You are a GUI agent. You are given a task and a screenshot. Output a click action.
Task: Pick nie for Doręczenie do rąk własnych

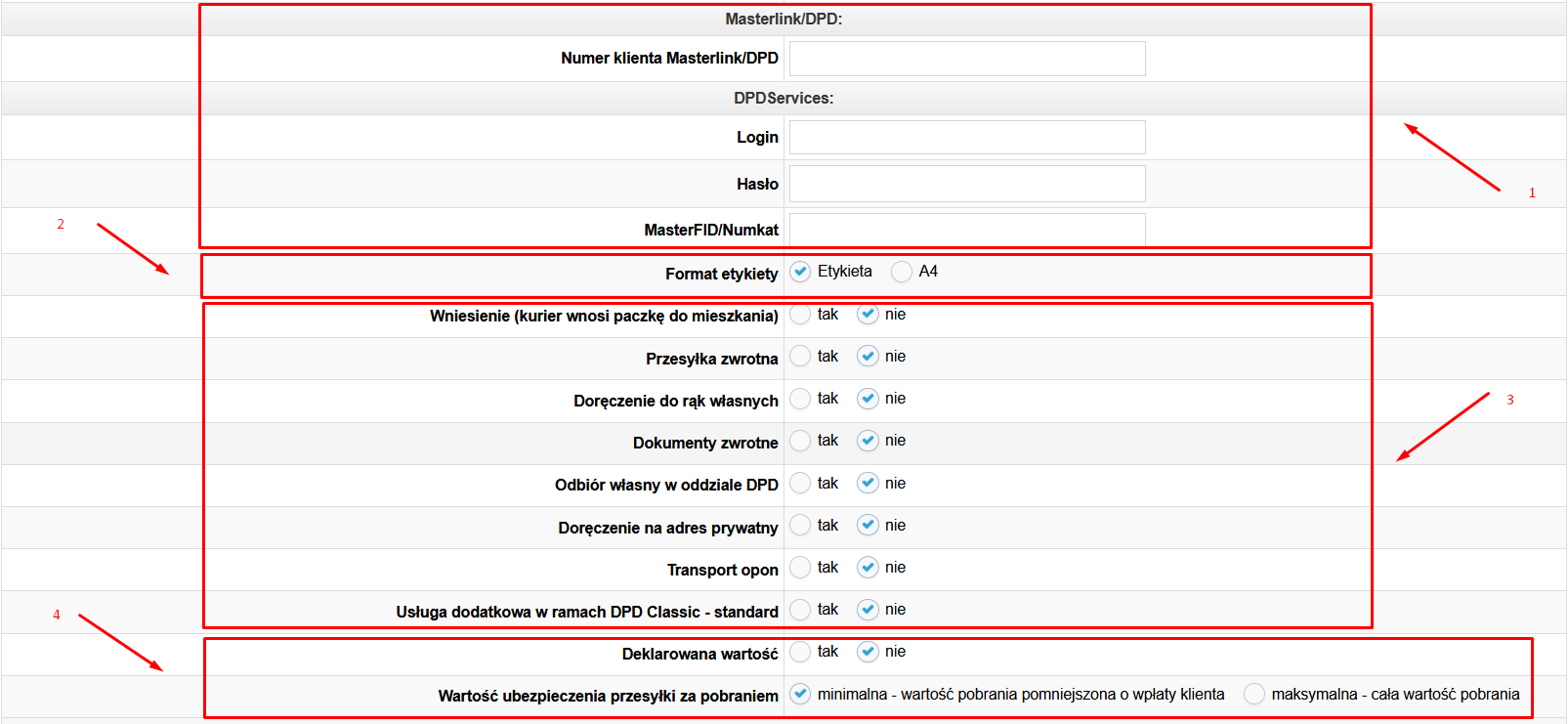868,399
